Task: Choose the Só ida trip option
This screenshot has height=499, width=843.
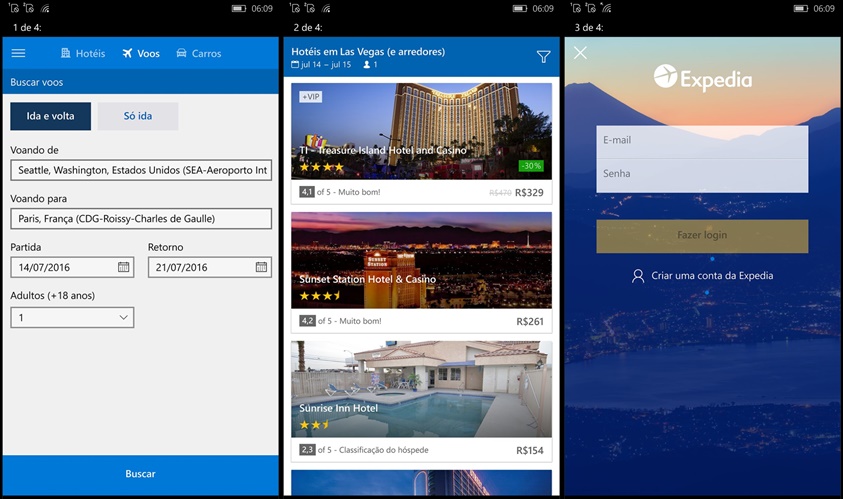Action: pos(138,116)
